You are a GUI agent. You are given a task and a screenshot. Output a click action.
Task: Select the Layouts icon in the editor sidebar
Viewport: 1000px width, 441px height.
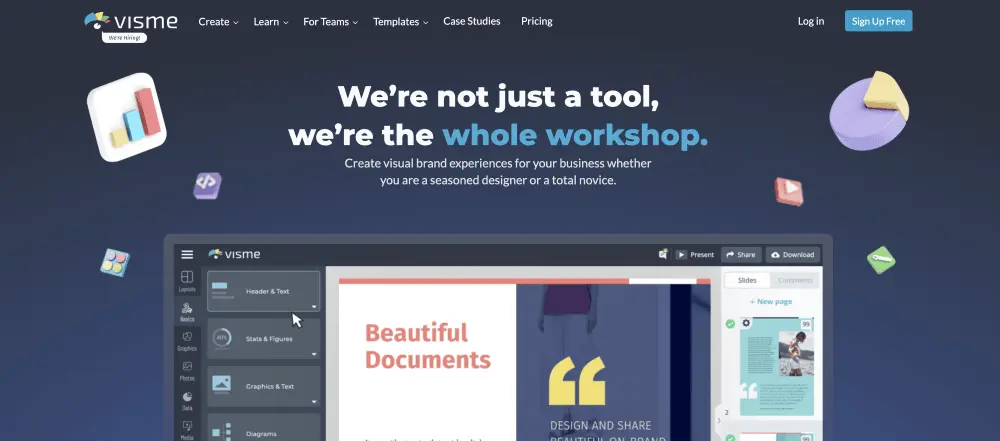(x=187, y=281)
